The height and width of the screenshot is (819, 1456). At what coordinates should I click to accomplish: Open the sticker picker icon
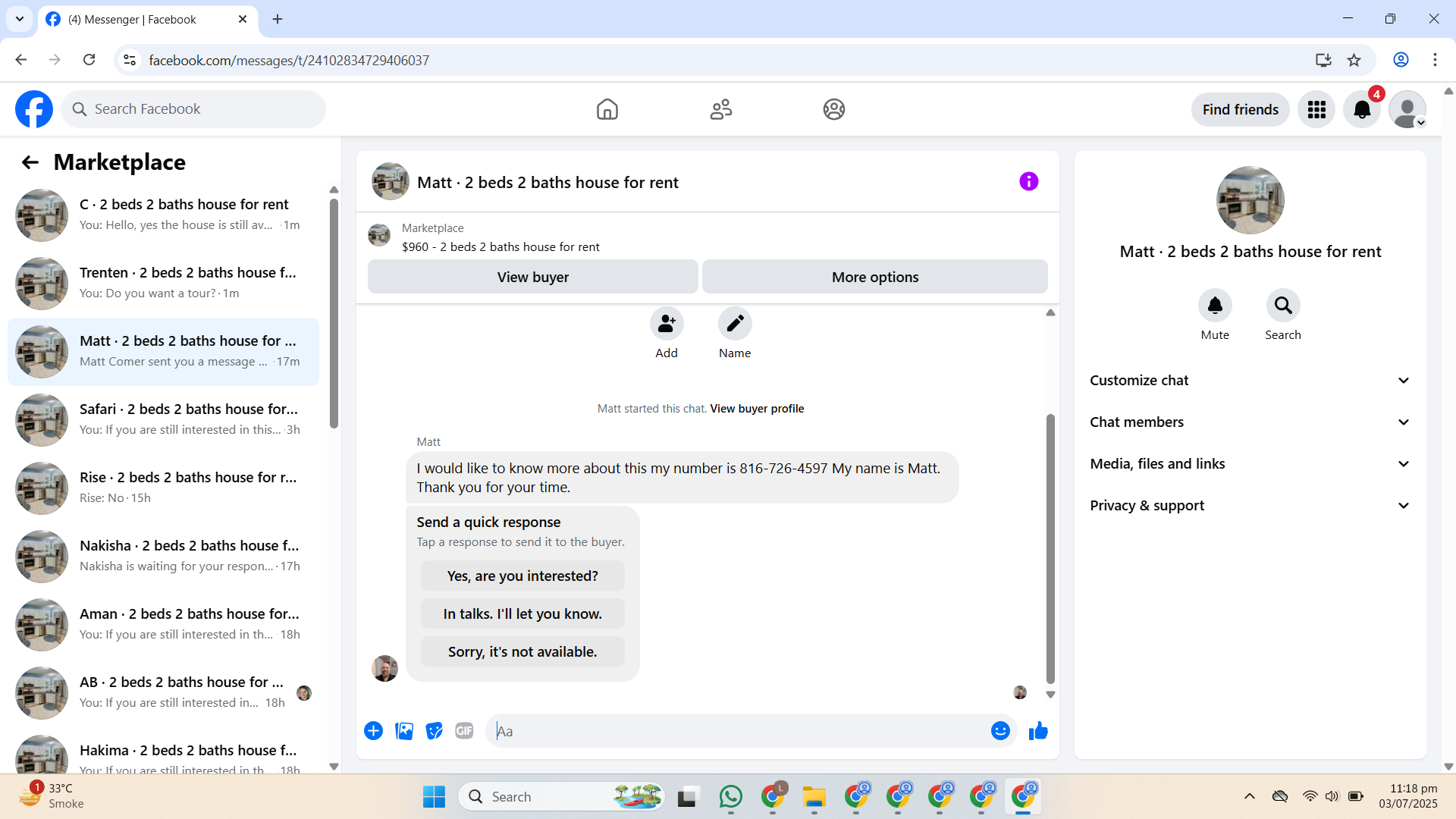434,731
